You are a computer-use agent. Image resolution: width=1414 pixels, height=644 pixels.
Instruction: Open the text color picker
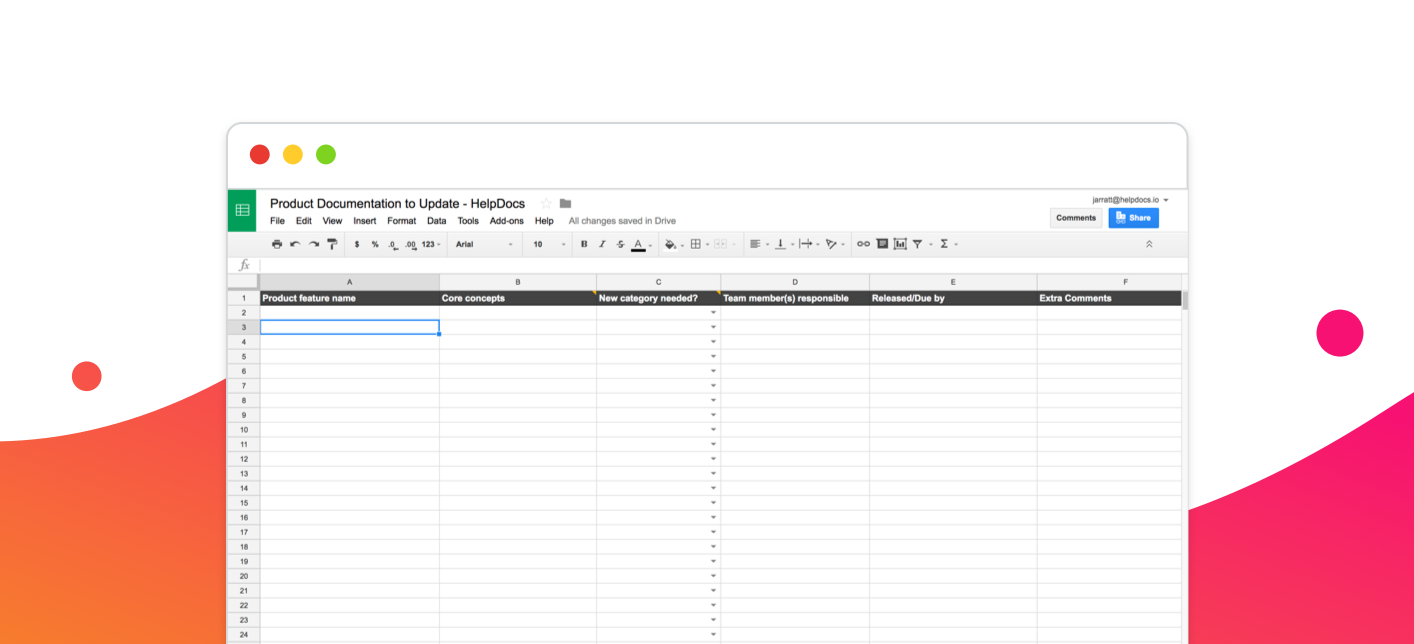(638, 243)
